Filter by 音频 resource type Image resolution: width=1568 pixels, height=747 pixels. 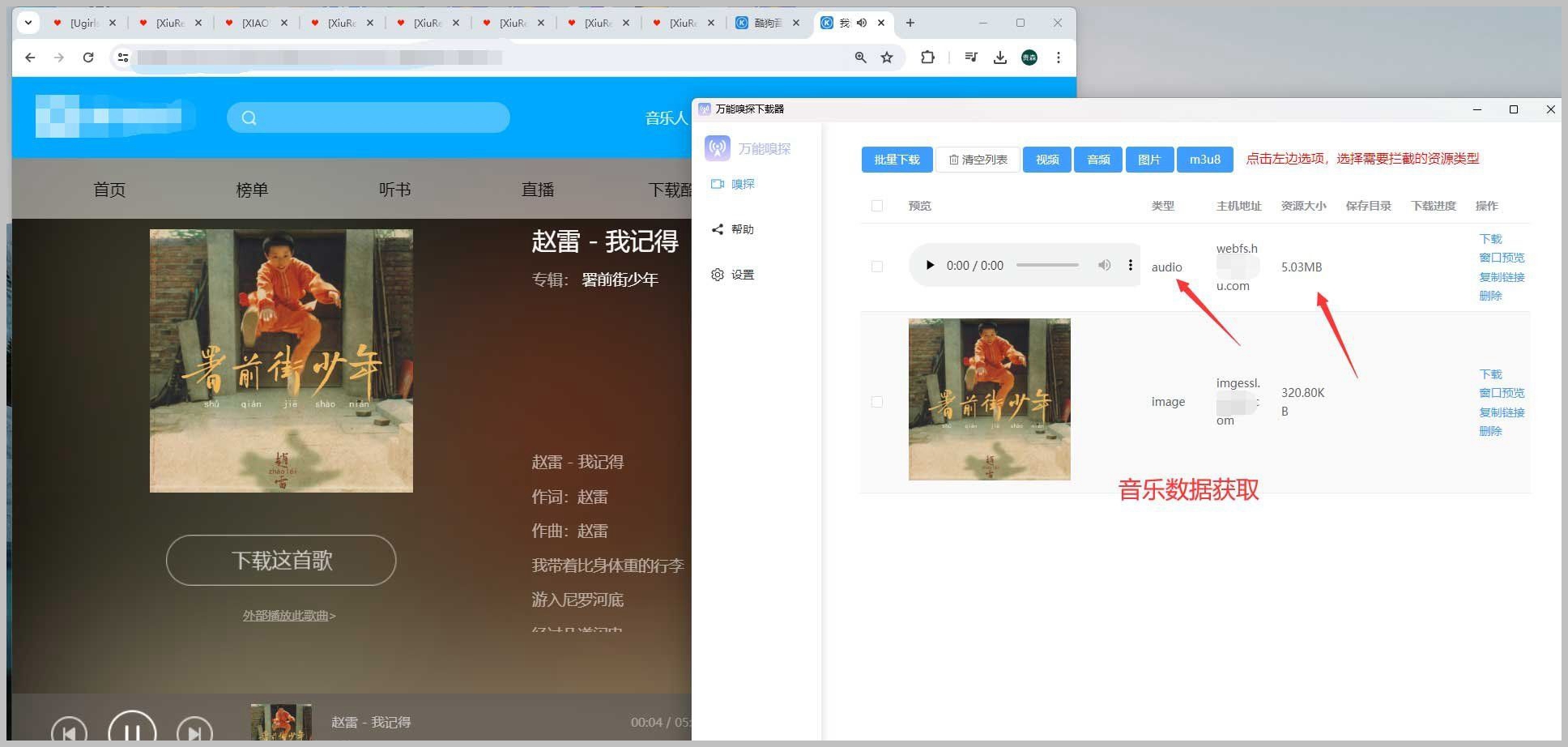[1098, 160]
